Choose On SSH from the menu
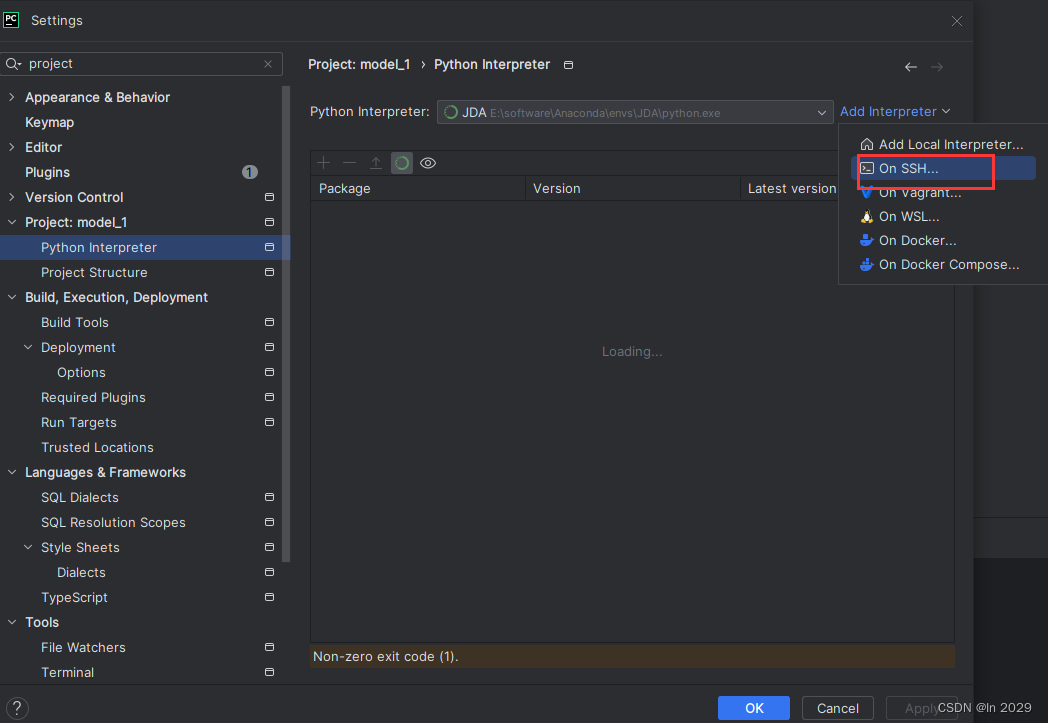 pyautogui.click(x=943, y=168)
